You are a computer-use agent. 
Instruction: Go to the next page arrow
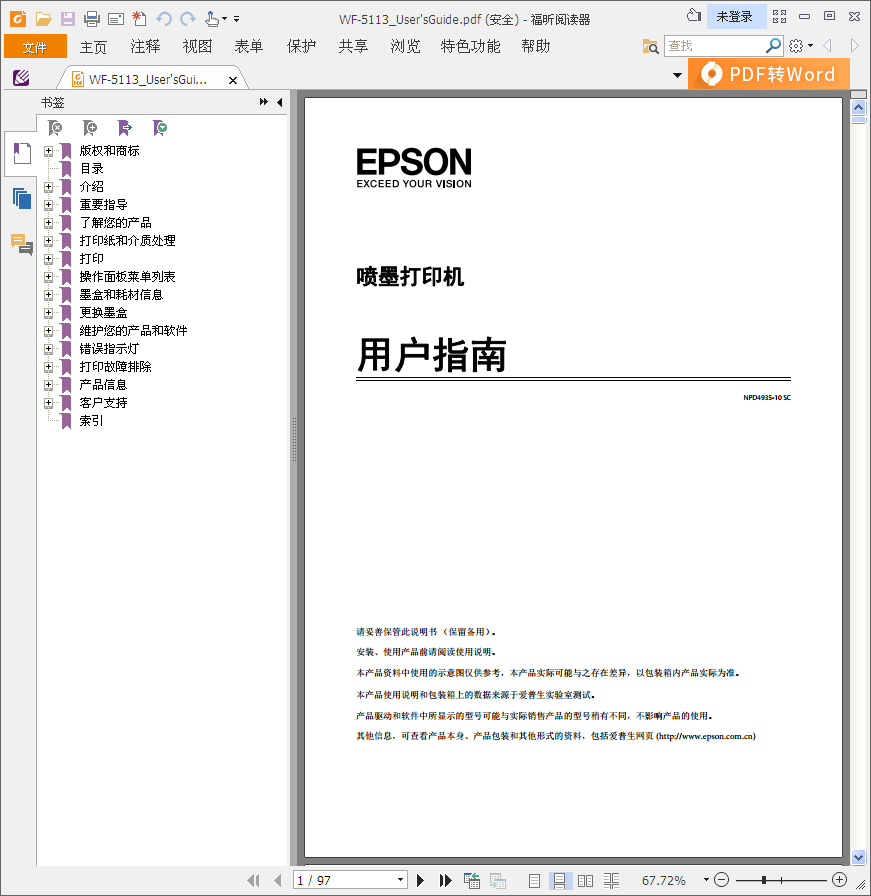click(x=421, y=881)
